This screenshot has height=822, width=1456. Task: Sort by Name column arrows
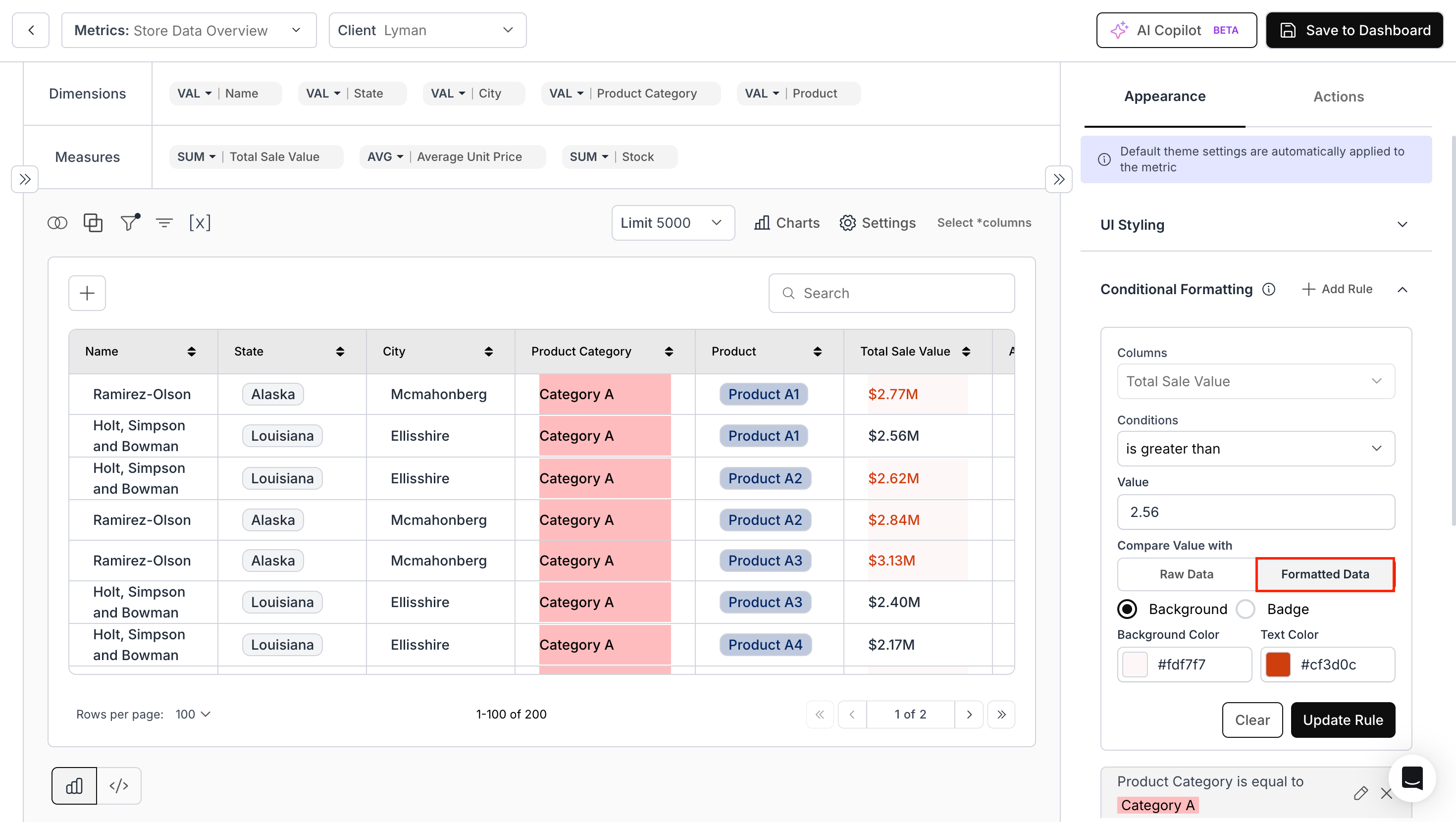pos(192,352)
